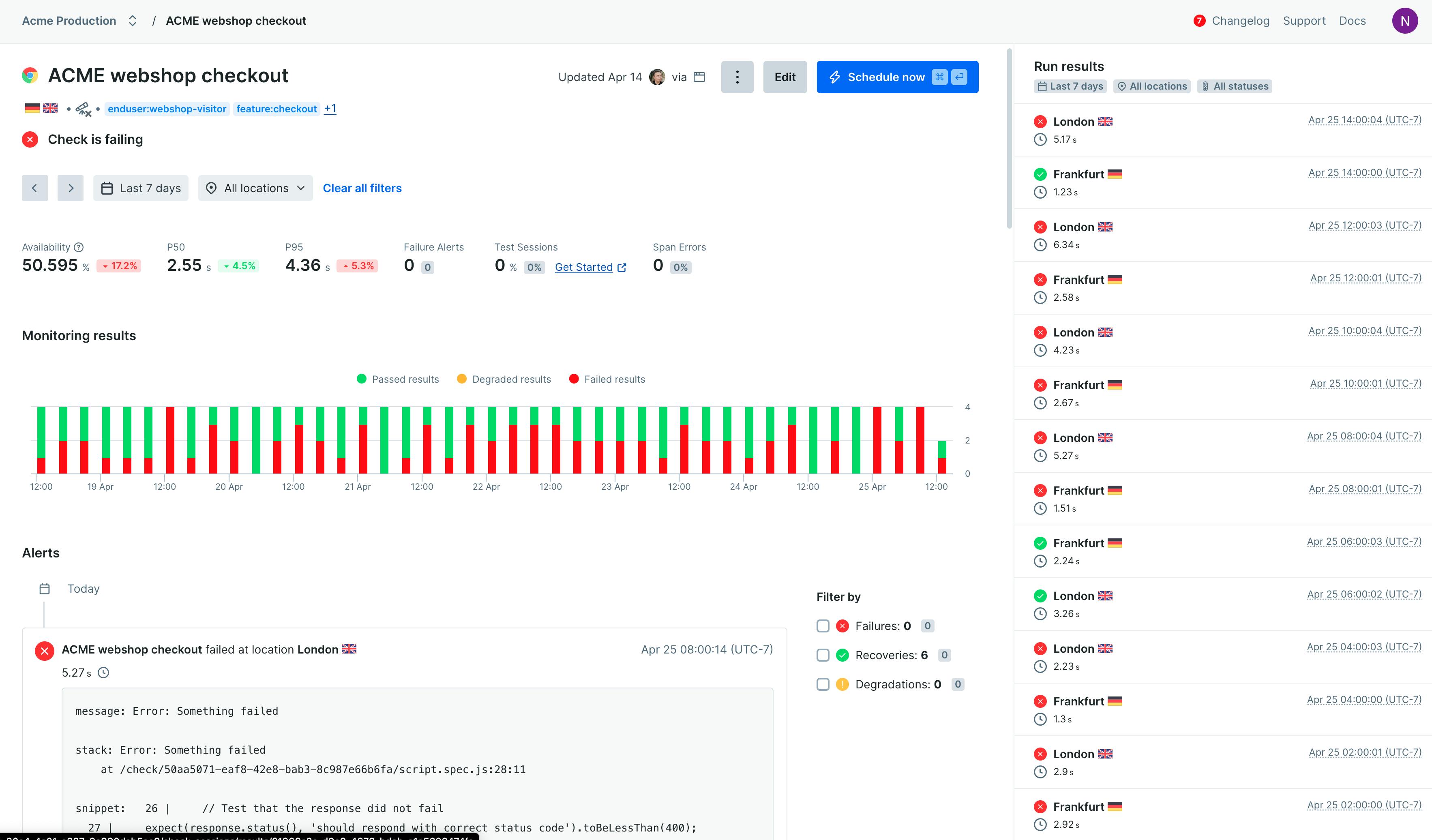Click the Schedule now button
Screen dimensions: 1432x840
[x=897, y=77]
